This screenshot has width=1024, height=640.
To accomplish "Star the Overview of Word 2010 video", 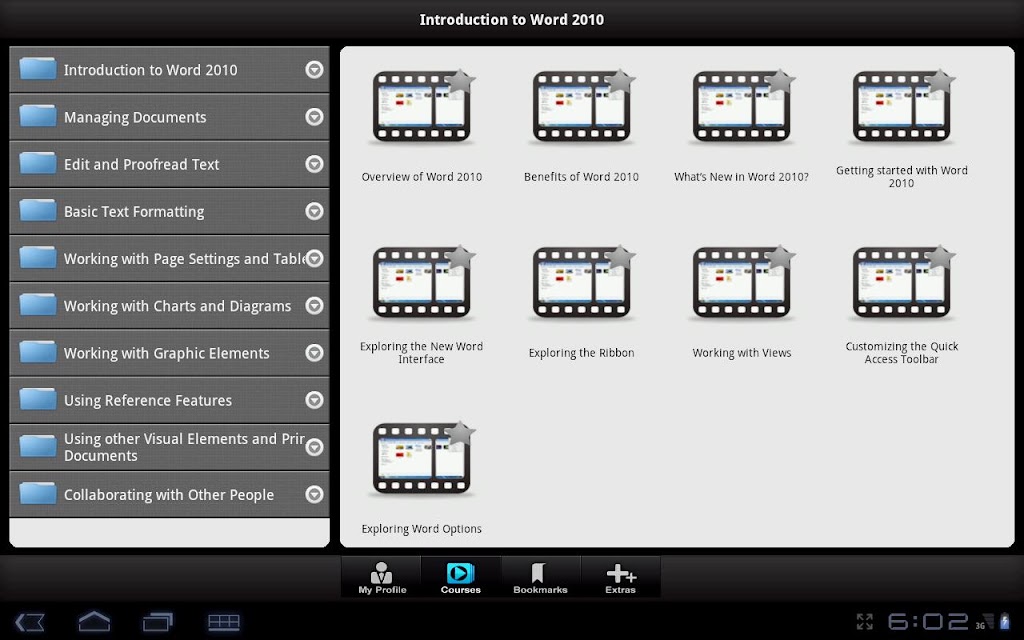I will 460,82.
